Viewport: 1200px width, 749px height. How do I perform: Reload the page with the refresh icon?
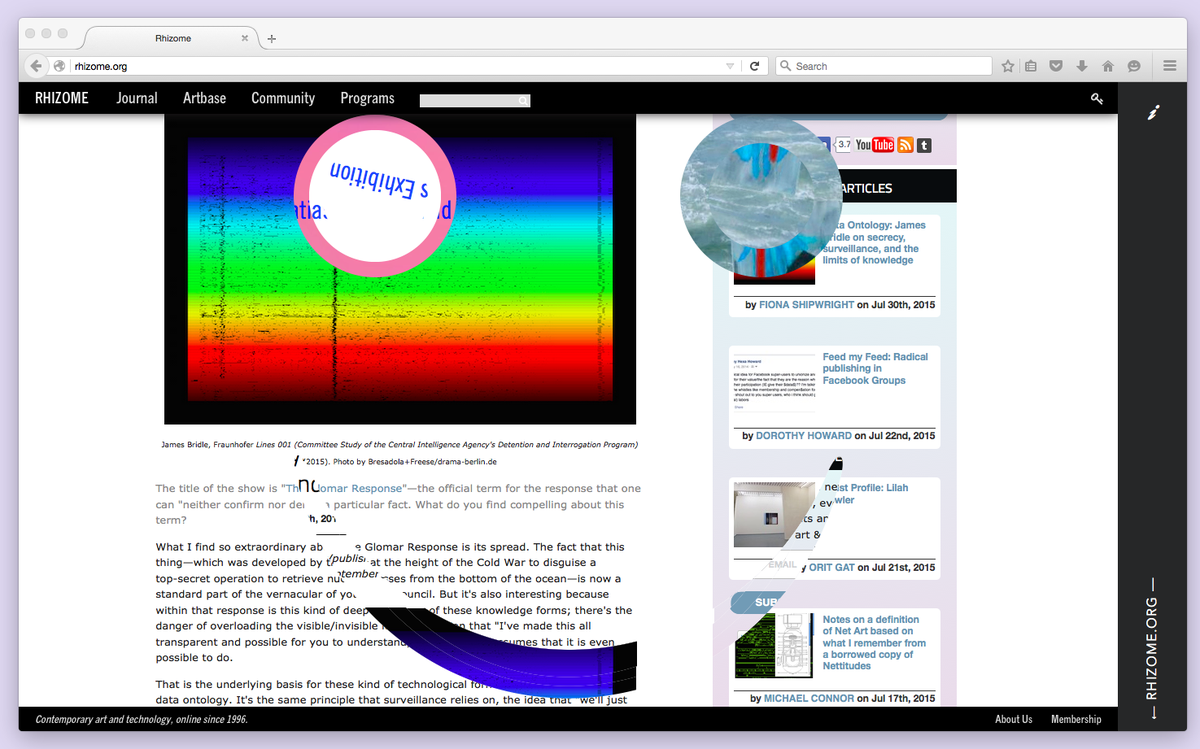pos(755,66)
